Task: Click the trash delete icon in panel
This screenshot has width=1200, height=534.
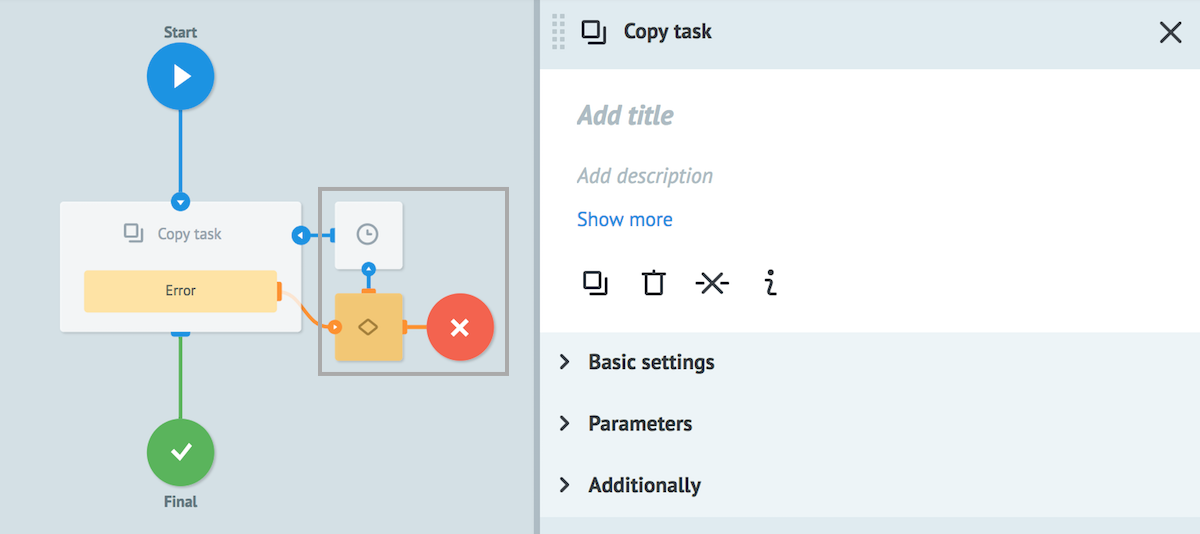Action: pyautogui.click(x=653, y=283)
